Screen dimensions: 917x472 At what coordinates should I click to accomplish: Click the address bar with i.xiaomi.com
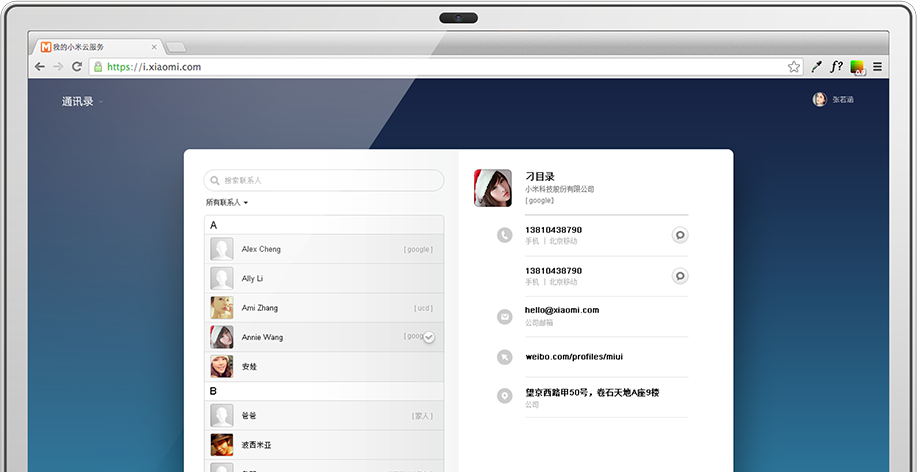[444, 67]
